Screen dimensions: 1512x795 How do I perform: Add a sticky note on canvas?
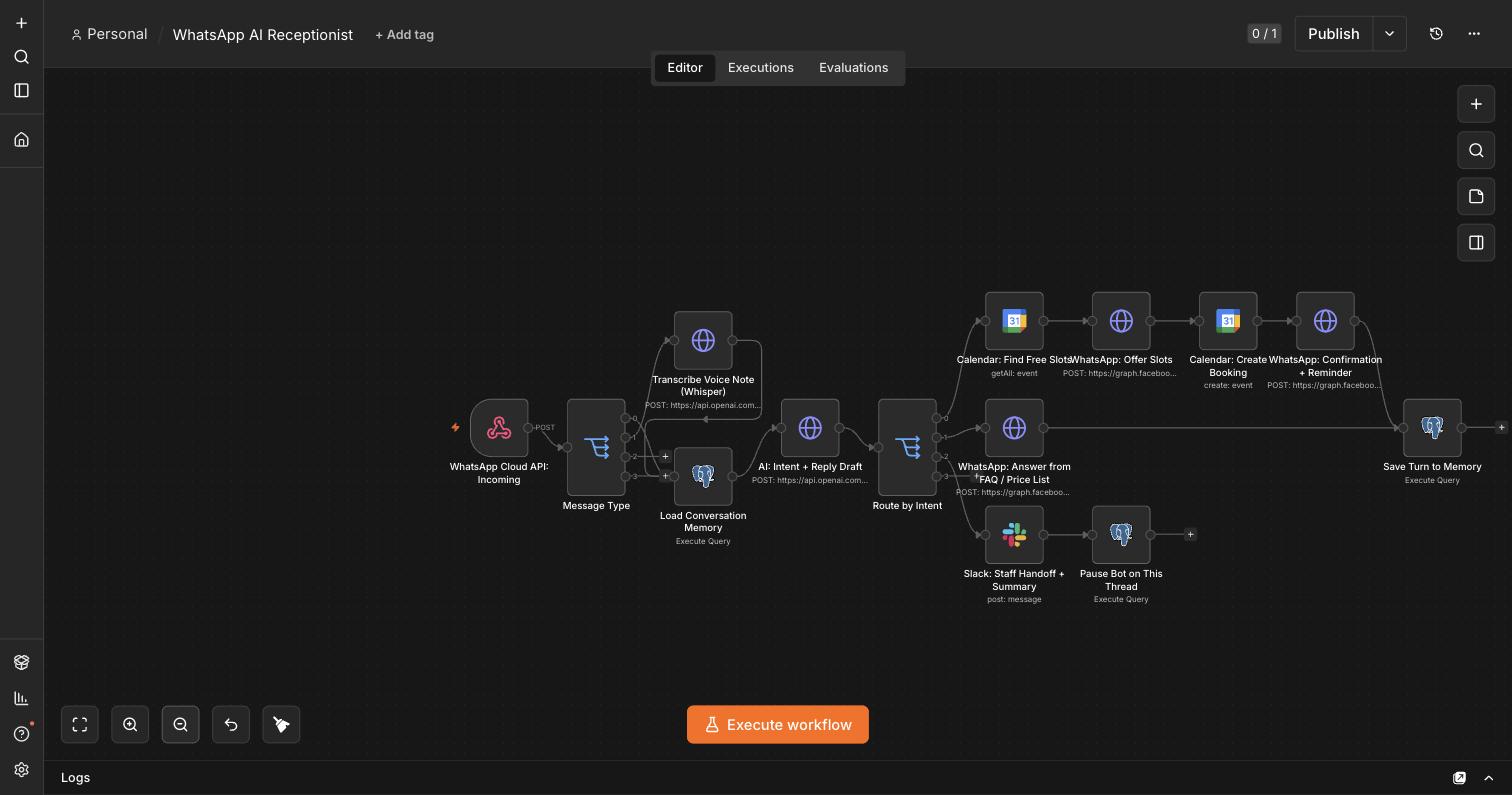tap(1476, 196)
